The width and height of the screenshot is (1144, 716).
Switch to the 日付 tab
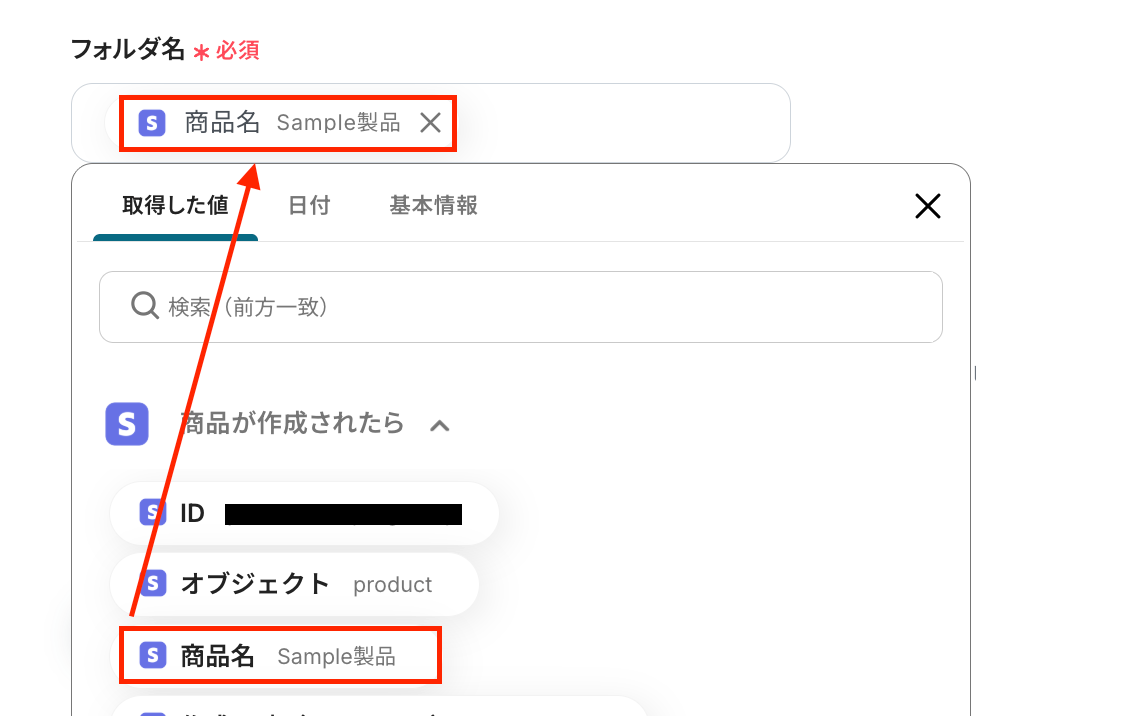coord(309,205)
